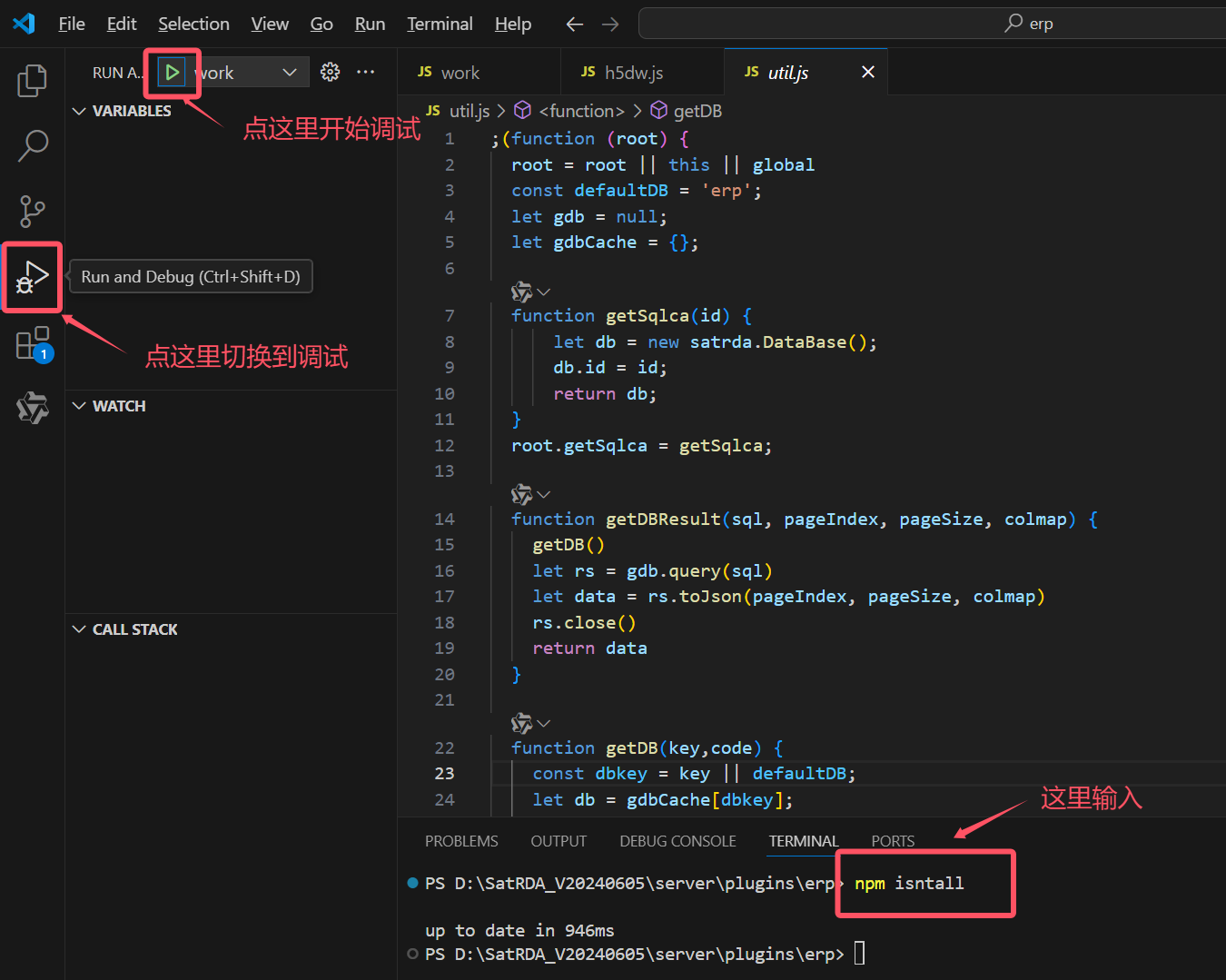This screenshot has height=980, width=1226.
Task: Open the Help menu
Action: pos(513,24)
